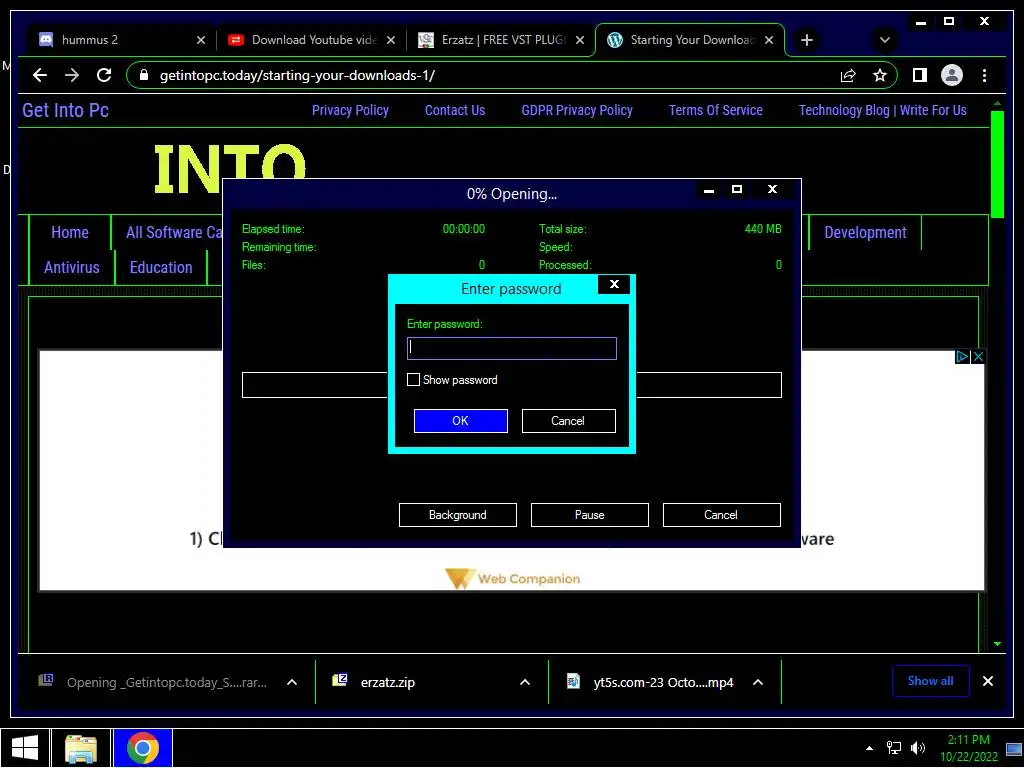Open the Get Into Pc site title
The width and height of the screenshot is (1024, 768).
click(65, 110)
